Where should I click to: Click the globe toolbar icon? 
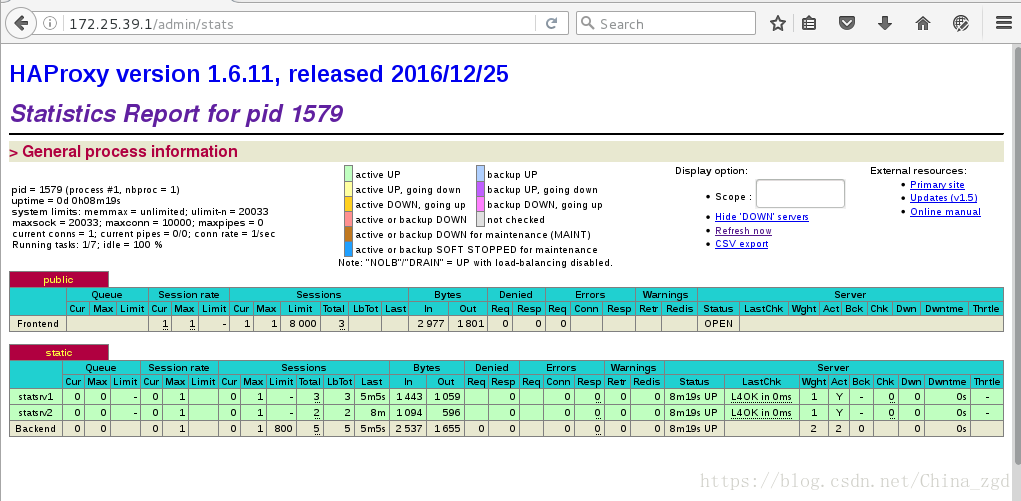tap(961, 23)
